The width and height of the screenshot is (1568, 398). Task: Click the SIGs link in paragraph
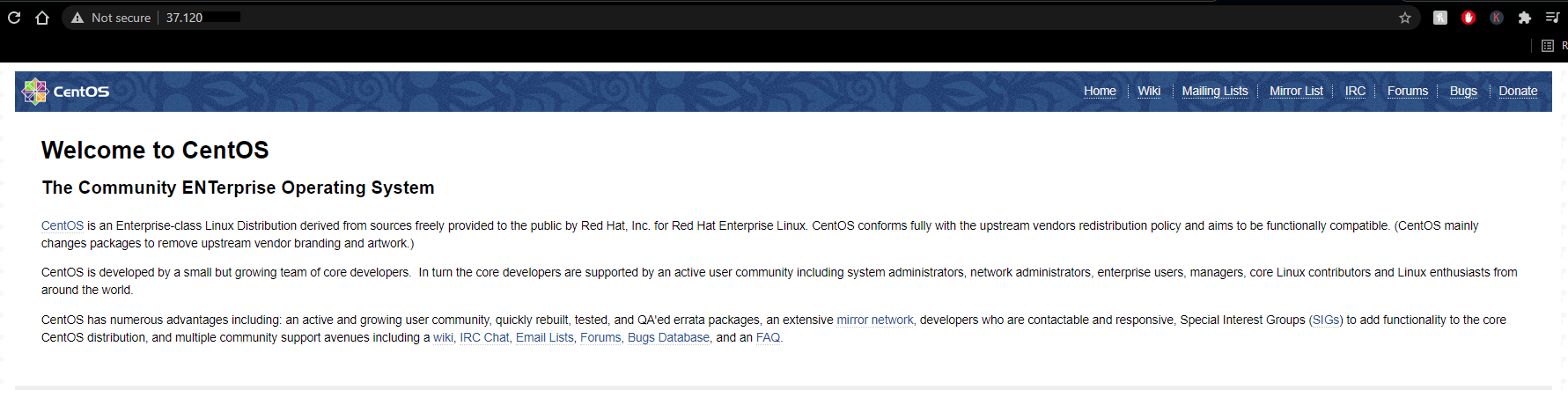coord(1326,320)
